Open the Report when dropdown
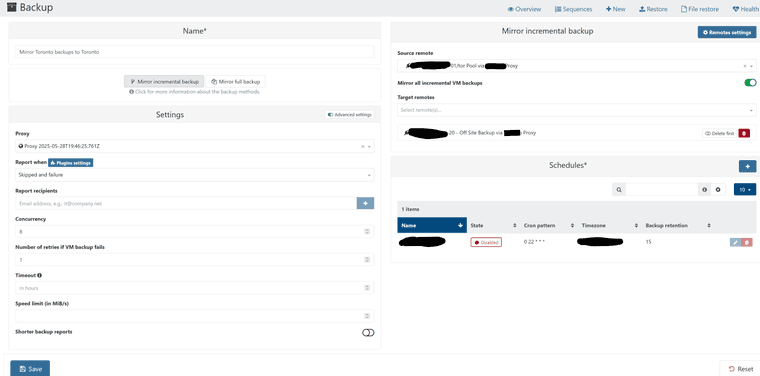The image size is (760, 376). coord(194,175)
